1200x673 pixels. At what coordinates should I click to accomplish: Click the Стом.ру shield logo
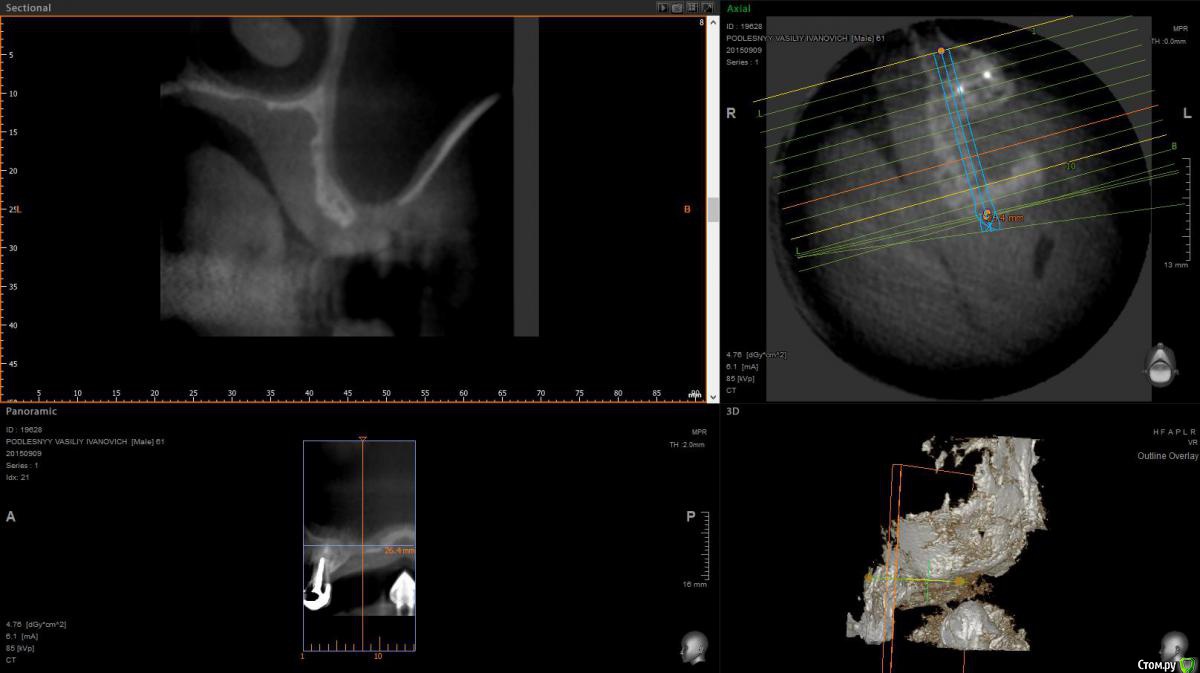(1187, 664)
